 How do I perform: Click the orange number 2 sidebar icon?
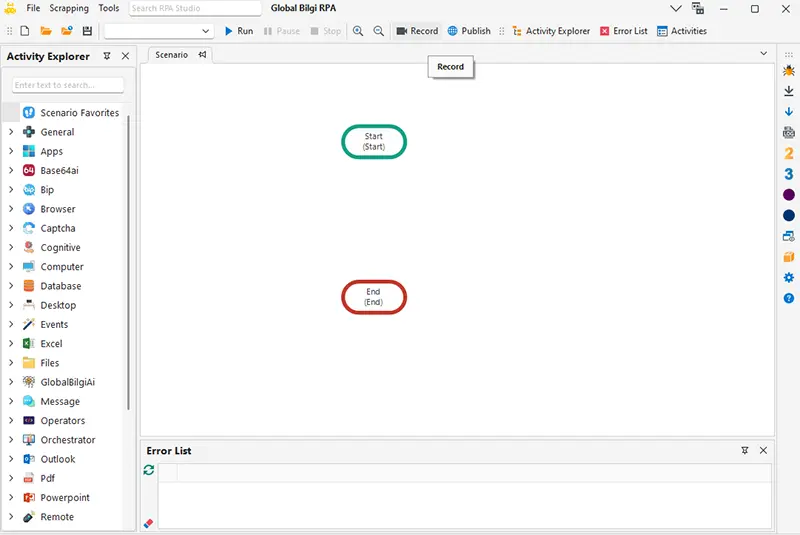789,153
